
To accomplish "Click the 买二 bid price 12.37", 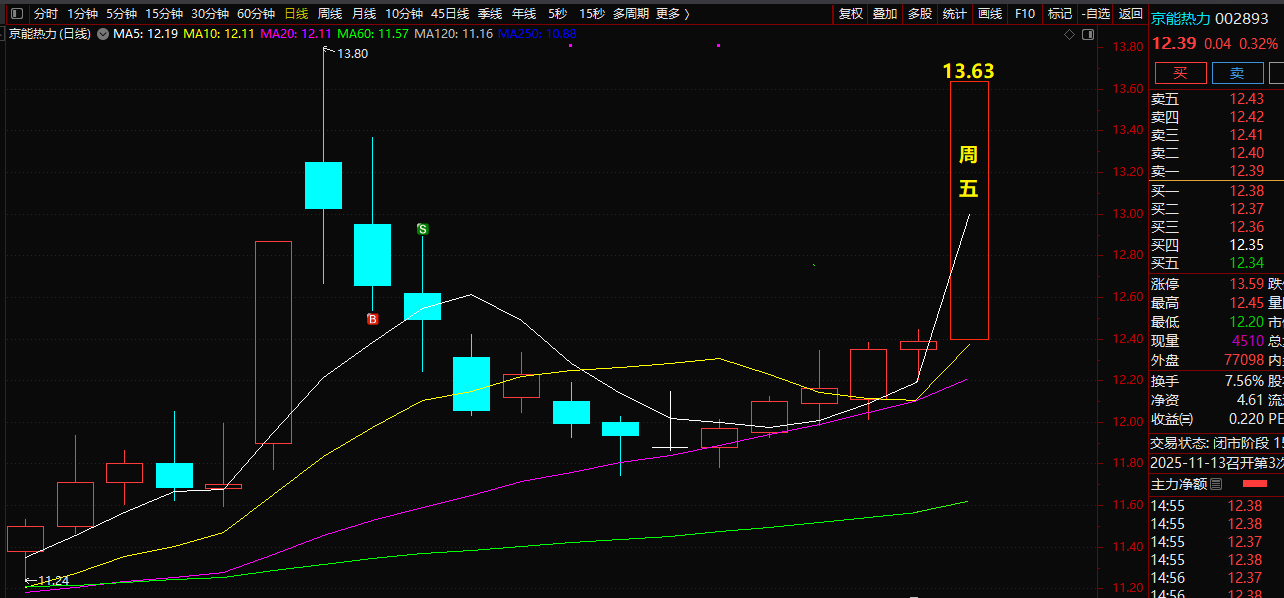I will click(x=1247, y=209).
